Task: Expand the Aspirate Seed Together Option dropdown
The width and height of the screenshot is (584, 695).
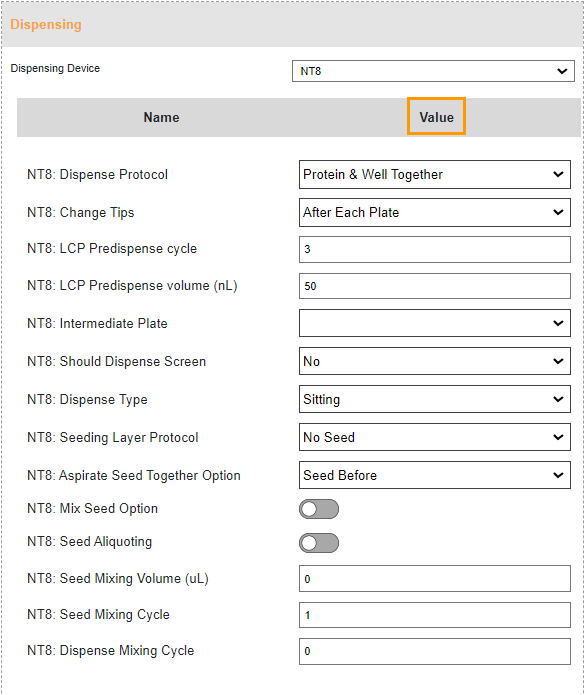Action: [x=435, y=475]
